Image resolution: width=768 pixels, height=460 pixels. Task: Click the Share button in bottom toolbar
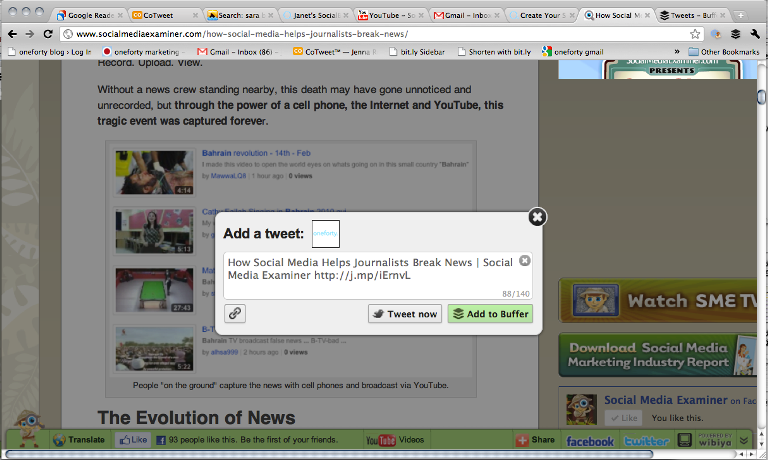click(535, 440)
